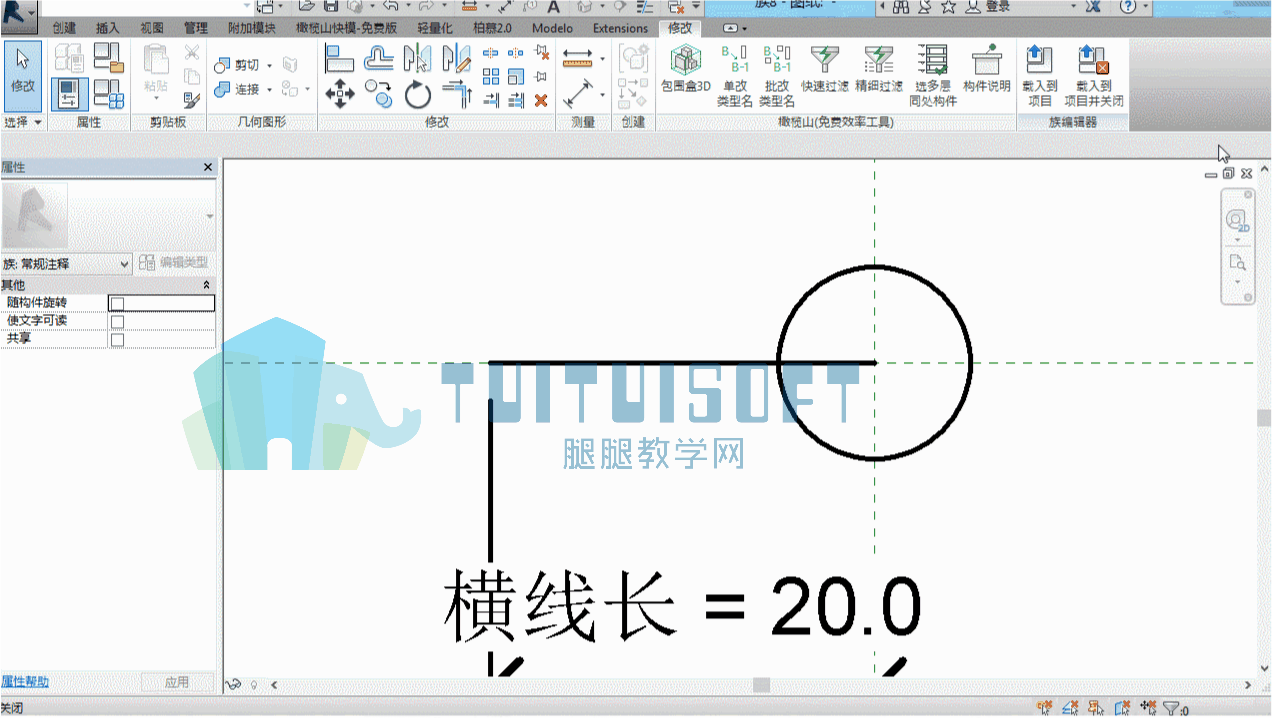
Task: Select the Align tool in 修改 panel
Action: coord(340,58)
